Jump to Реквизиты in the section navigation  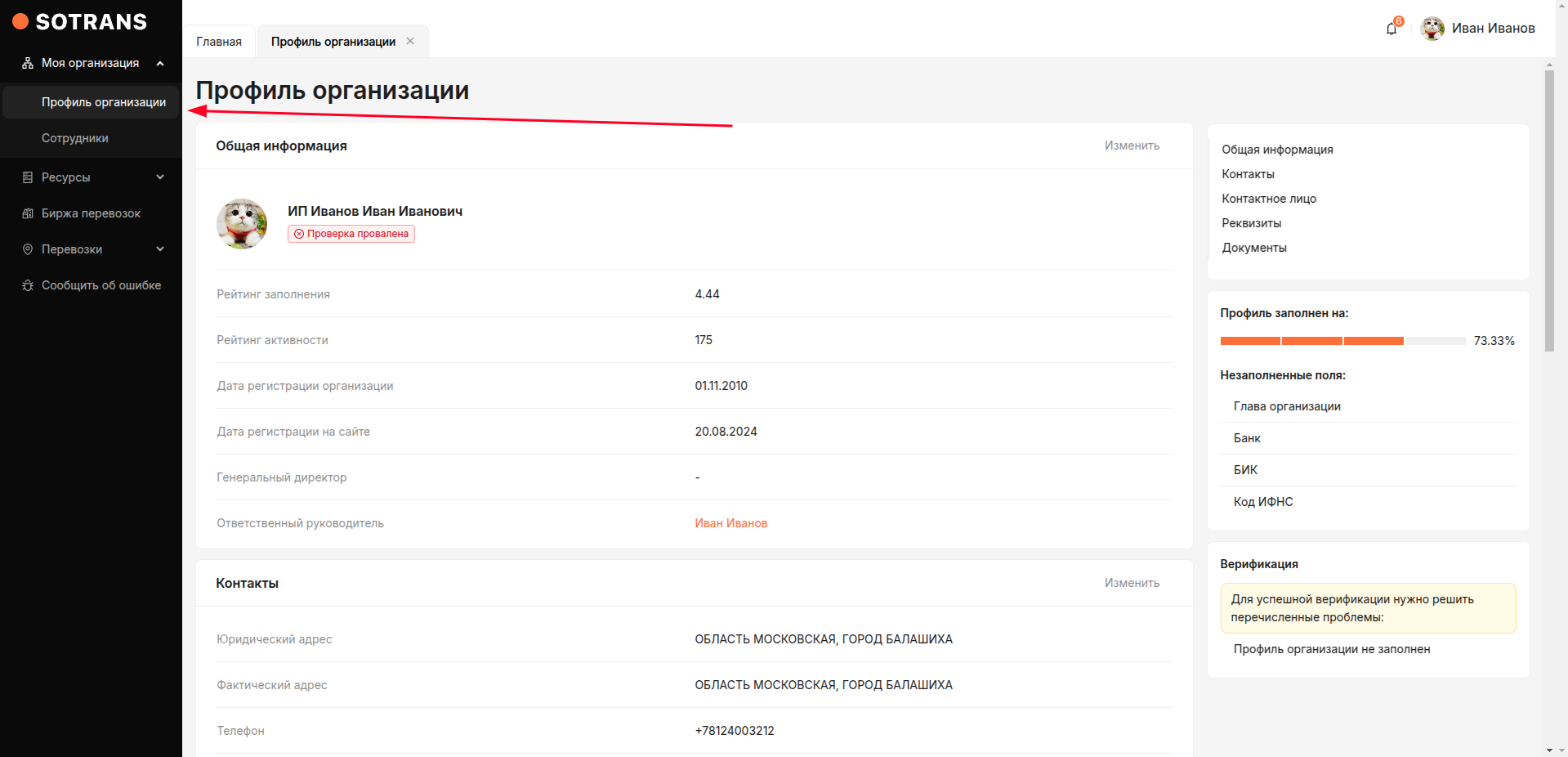point(1251,223)
